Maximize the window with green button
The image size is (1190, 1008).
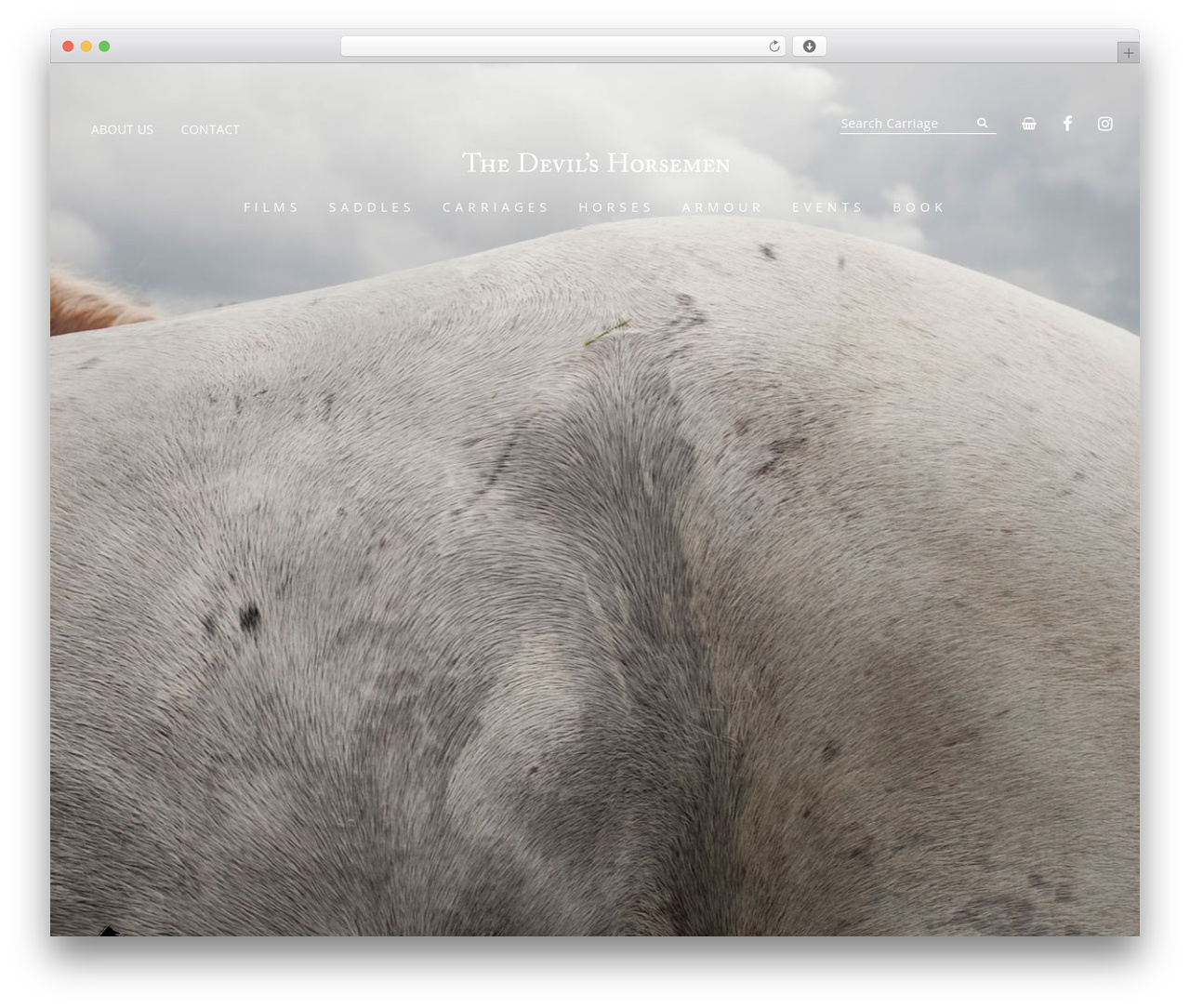(x=104, y=46)
